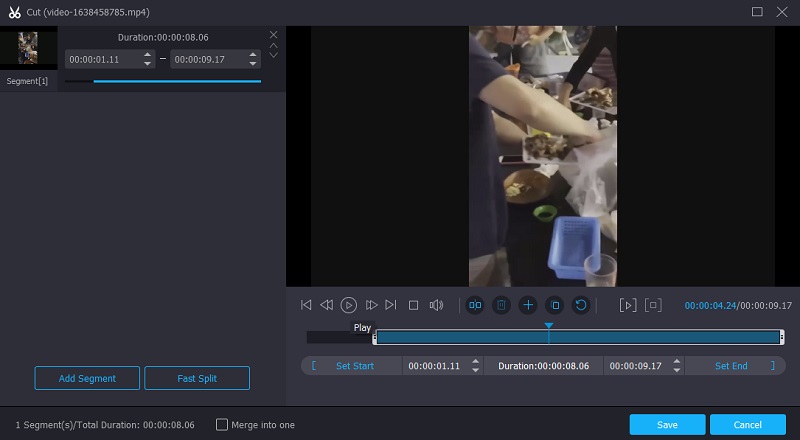Delete segment with trash icon
Image resolution: width=800 pixels, height=440 pixels.
pos(501,305)
